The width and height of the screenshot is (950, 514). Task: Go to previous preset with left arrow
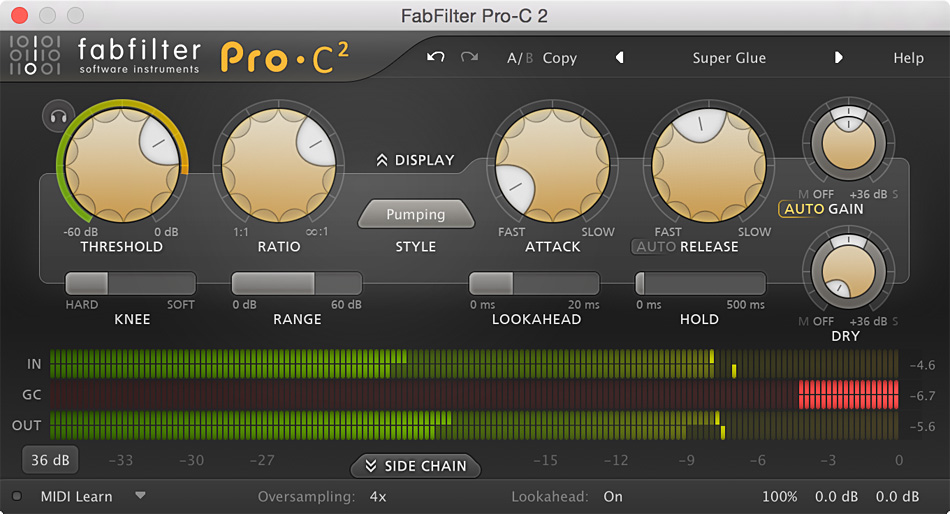(x=619, y=58)
